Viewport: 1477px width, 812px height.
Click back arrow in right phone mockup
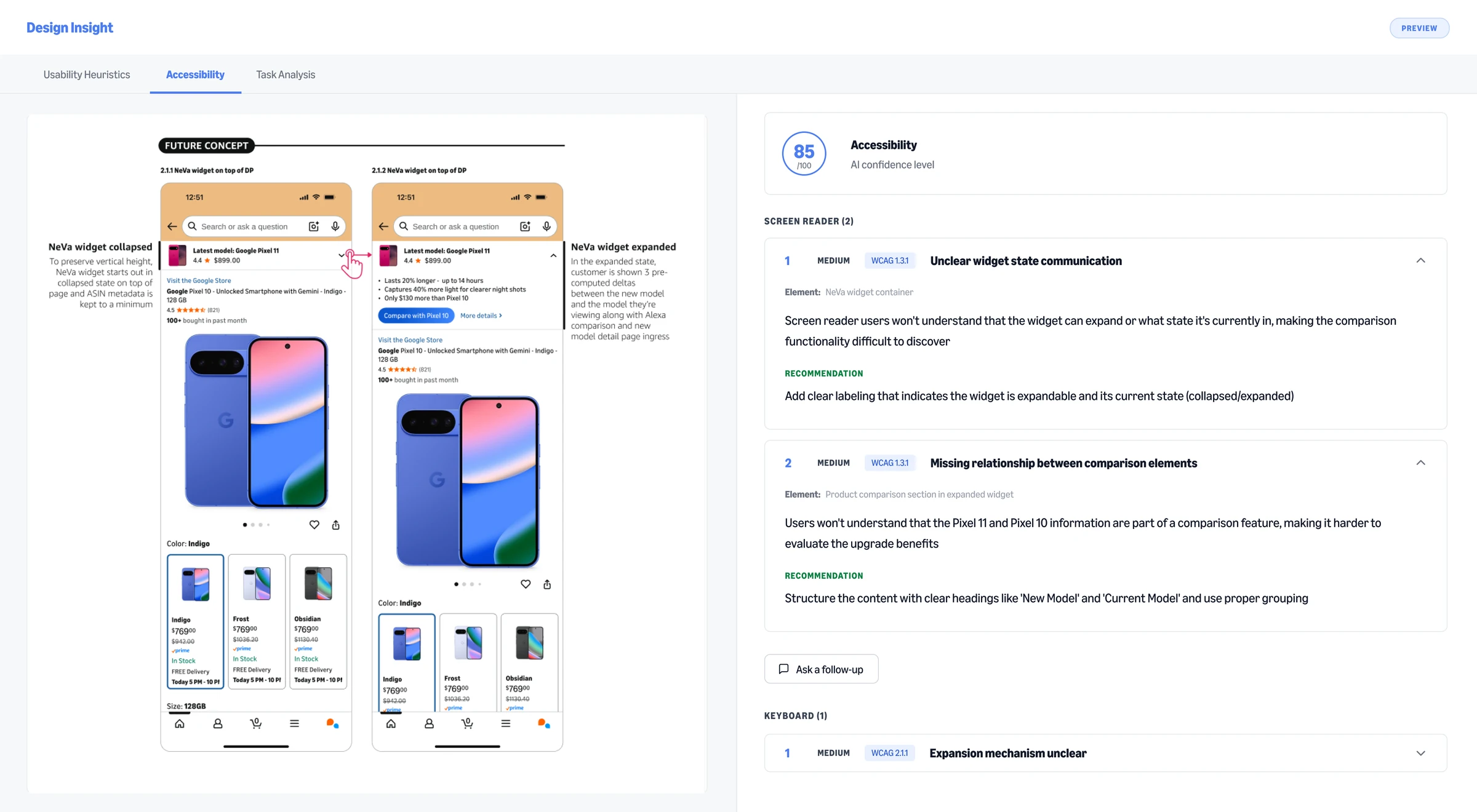point(383,226)
